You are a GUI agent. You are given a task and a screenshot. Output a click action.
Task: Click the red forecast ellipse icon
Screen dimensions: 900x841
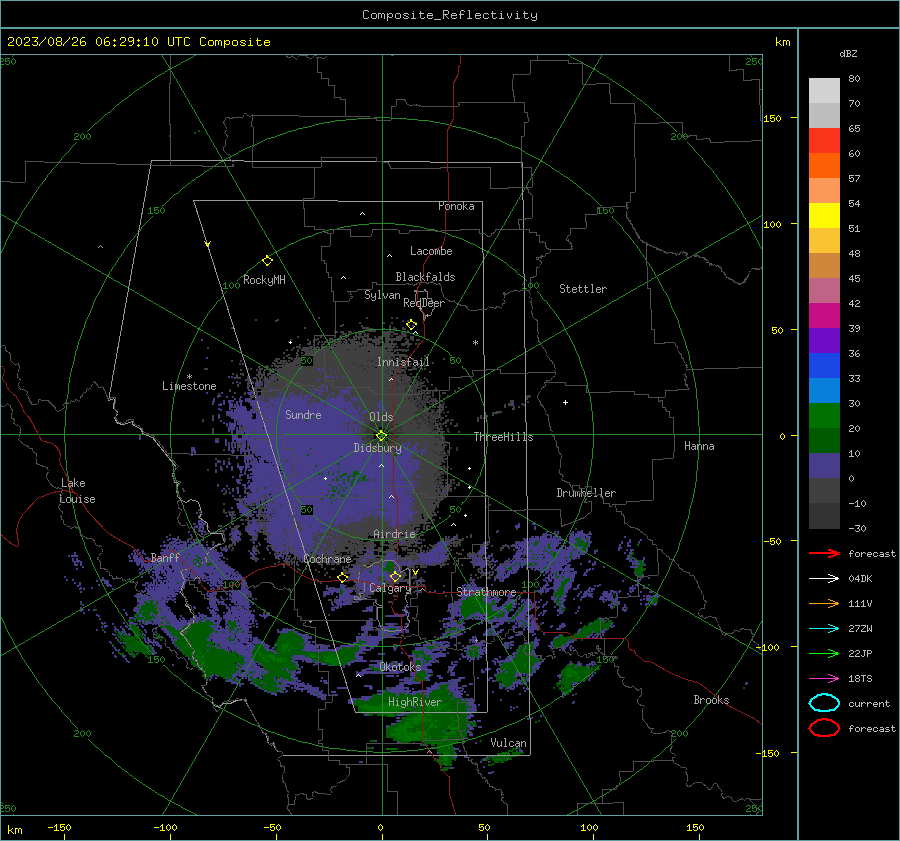[824, 728]
